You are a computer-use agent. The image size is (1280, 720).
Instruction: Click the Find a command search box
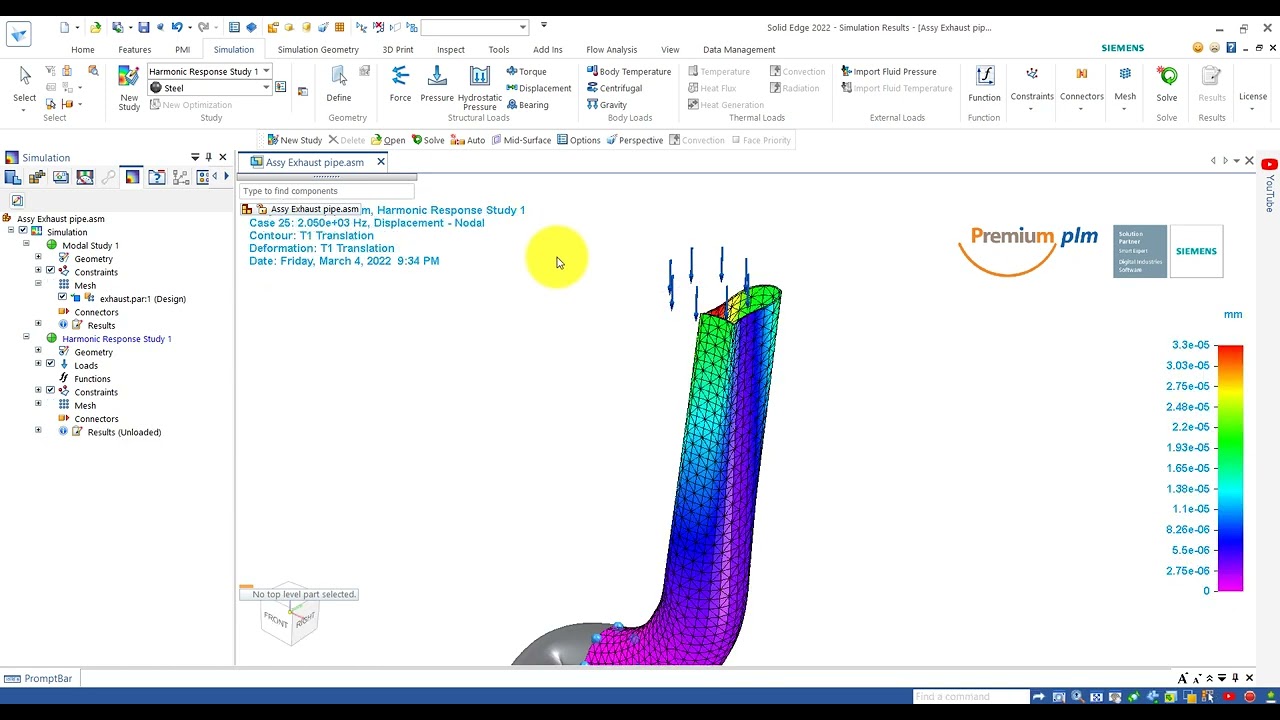pos(971,697)
